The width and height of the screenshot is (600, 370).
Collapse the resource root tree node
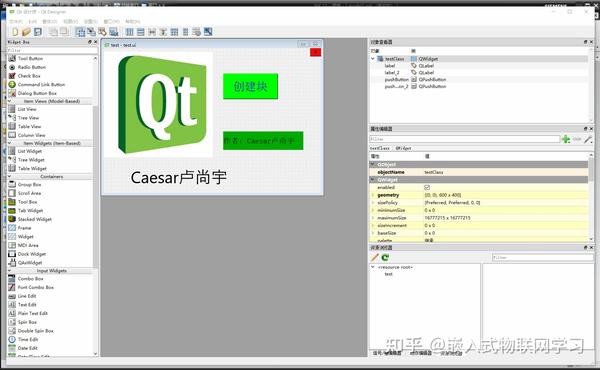(x=373, y=267)
